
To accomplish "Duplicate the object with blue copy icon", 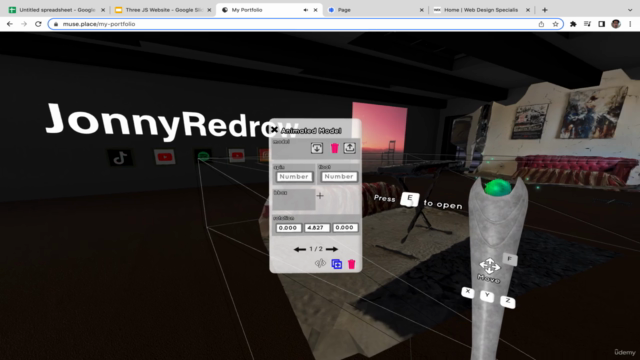I will coord(337,264).
